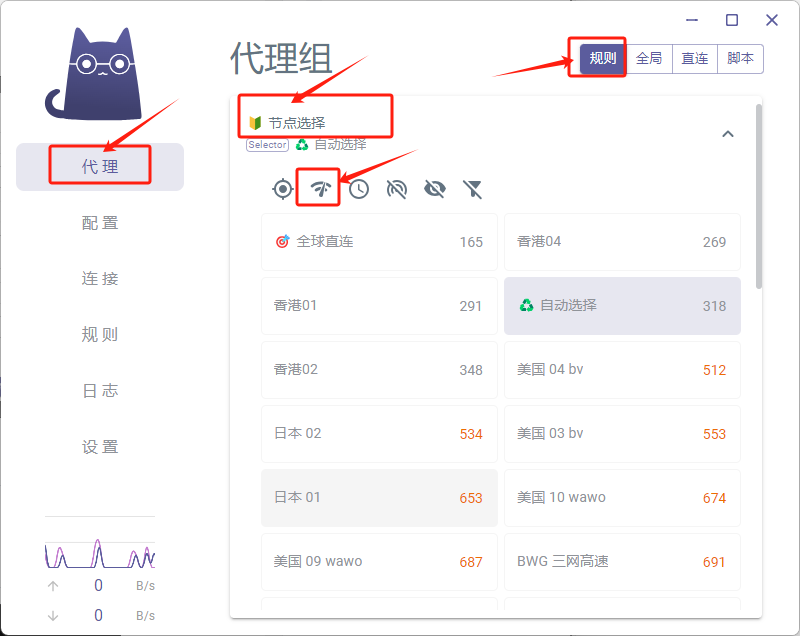Viewport: 800px width, 636px height.
Task: Click the Selector type badge
Action: click(x=267, y=145)
